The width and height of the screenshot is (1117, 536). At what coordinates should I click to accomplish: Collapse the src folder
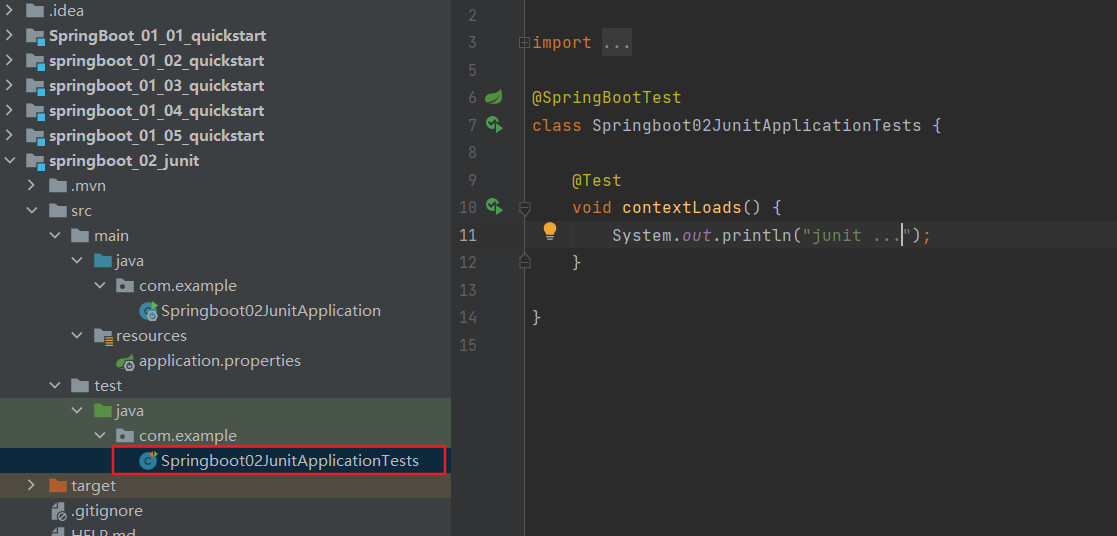click(x=31, y=211)
